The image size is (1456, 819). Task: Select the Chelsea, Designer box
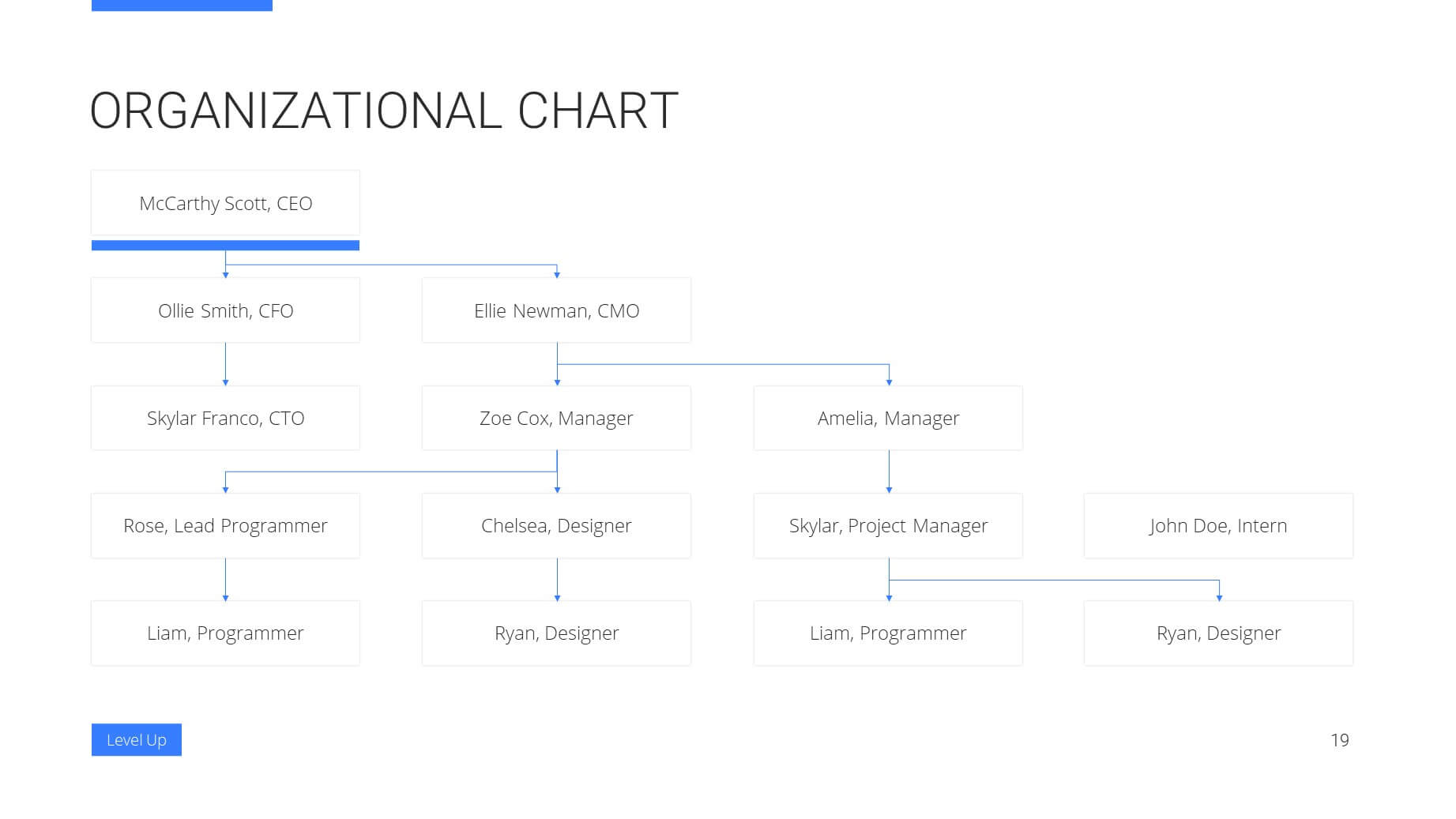pos(556,526)
